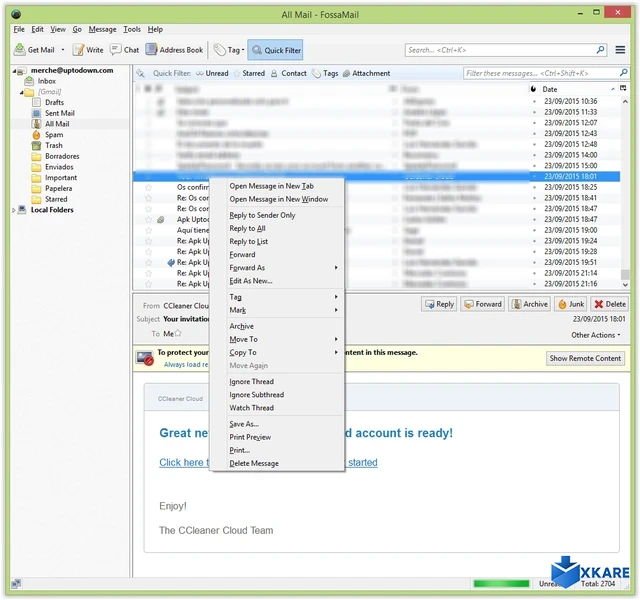Select the Drafts folder
This screenshot has height=600, width=640.
coord(54,102)
